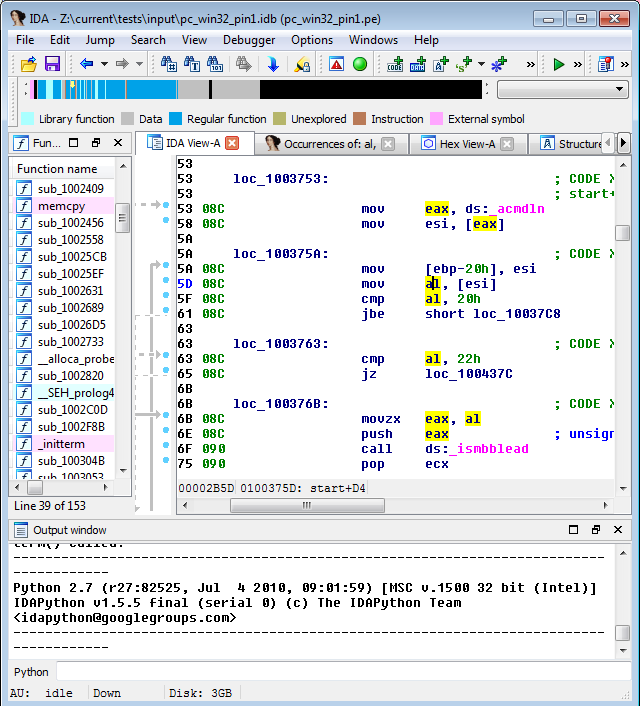Click the disassembly horizontal scrollbar thumb
The width and height of the screenshot is (640, 706).
pos(307,506)
